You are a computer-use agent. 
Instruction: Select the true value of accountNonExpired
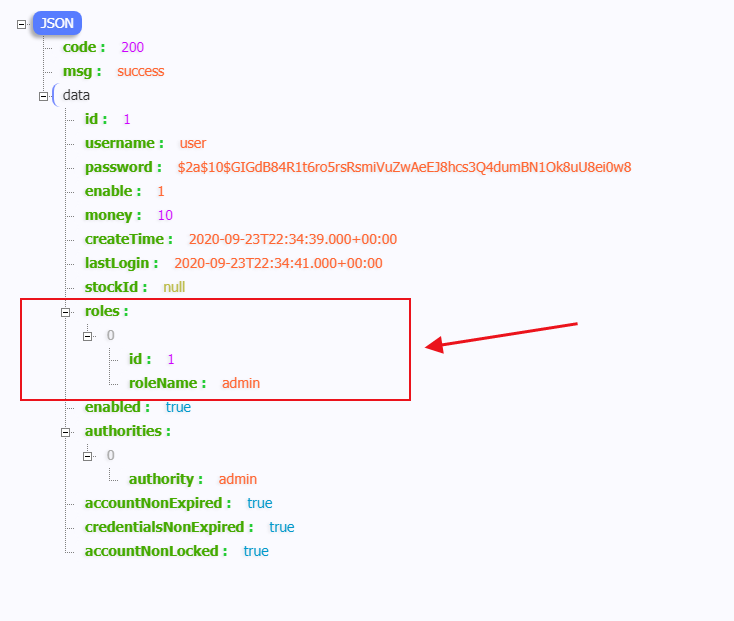pos(260,503)
